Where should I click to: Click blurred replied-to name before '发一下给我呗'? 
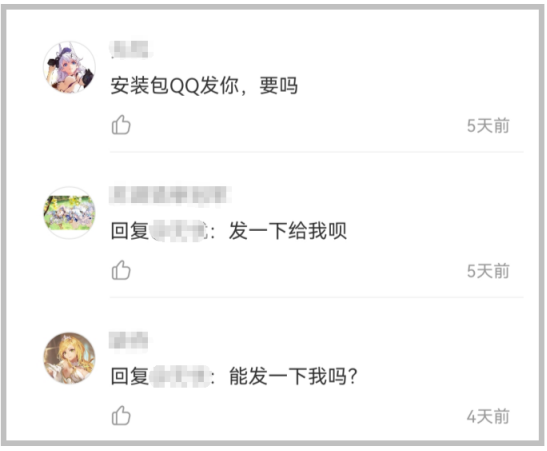coord(179,231)
